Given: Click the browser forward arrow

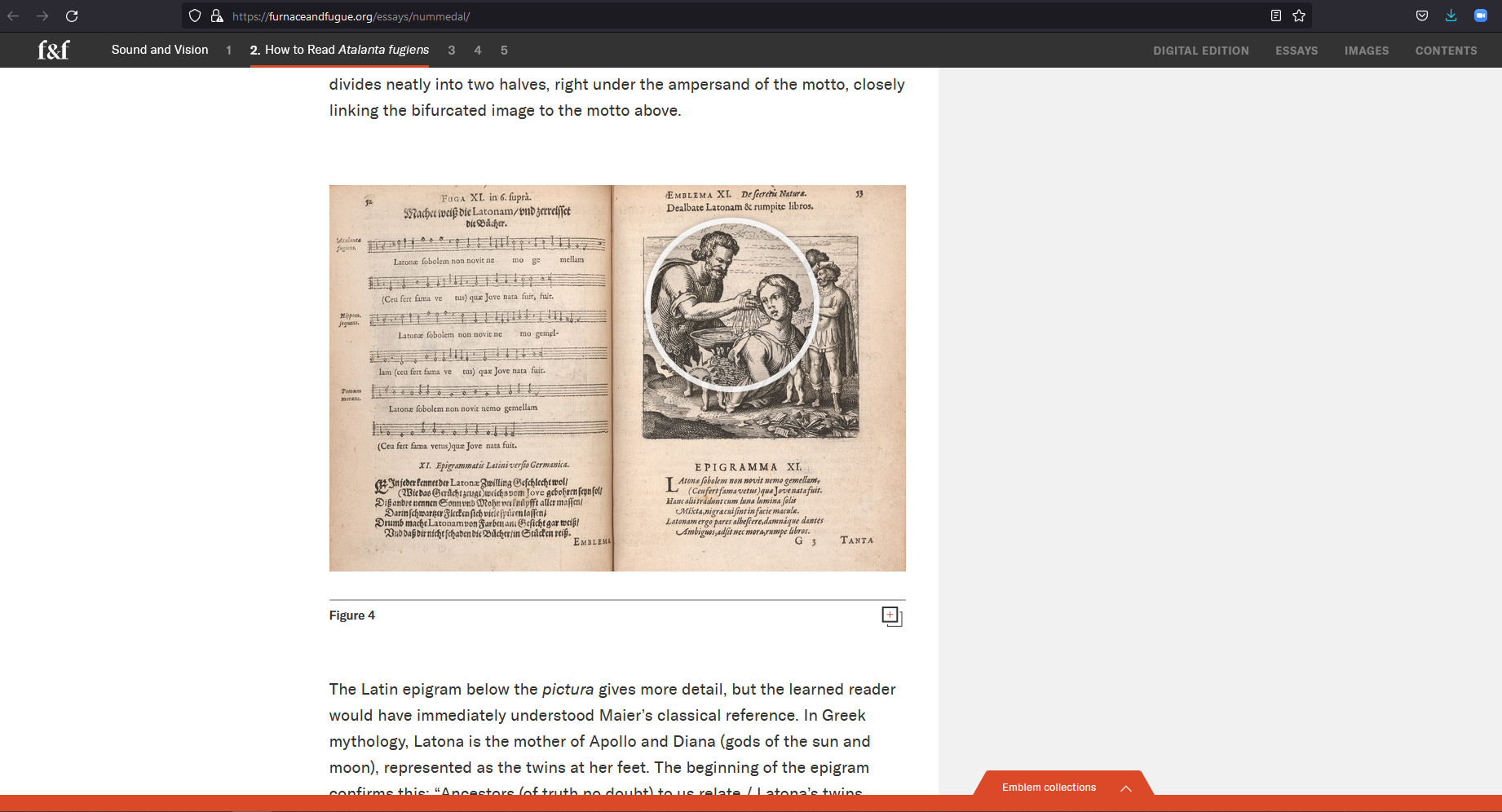Looking at the screenshot, I should [42, 15].
